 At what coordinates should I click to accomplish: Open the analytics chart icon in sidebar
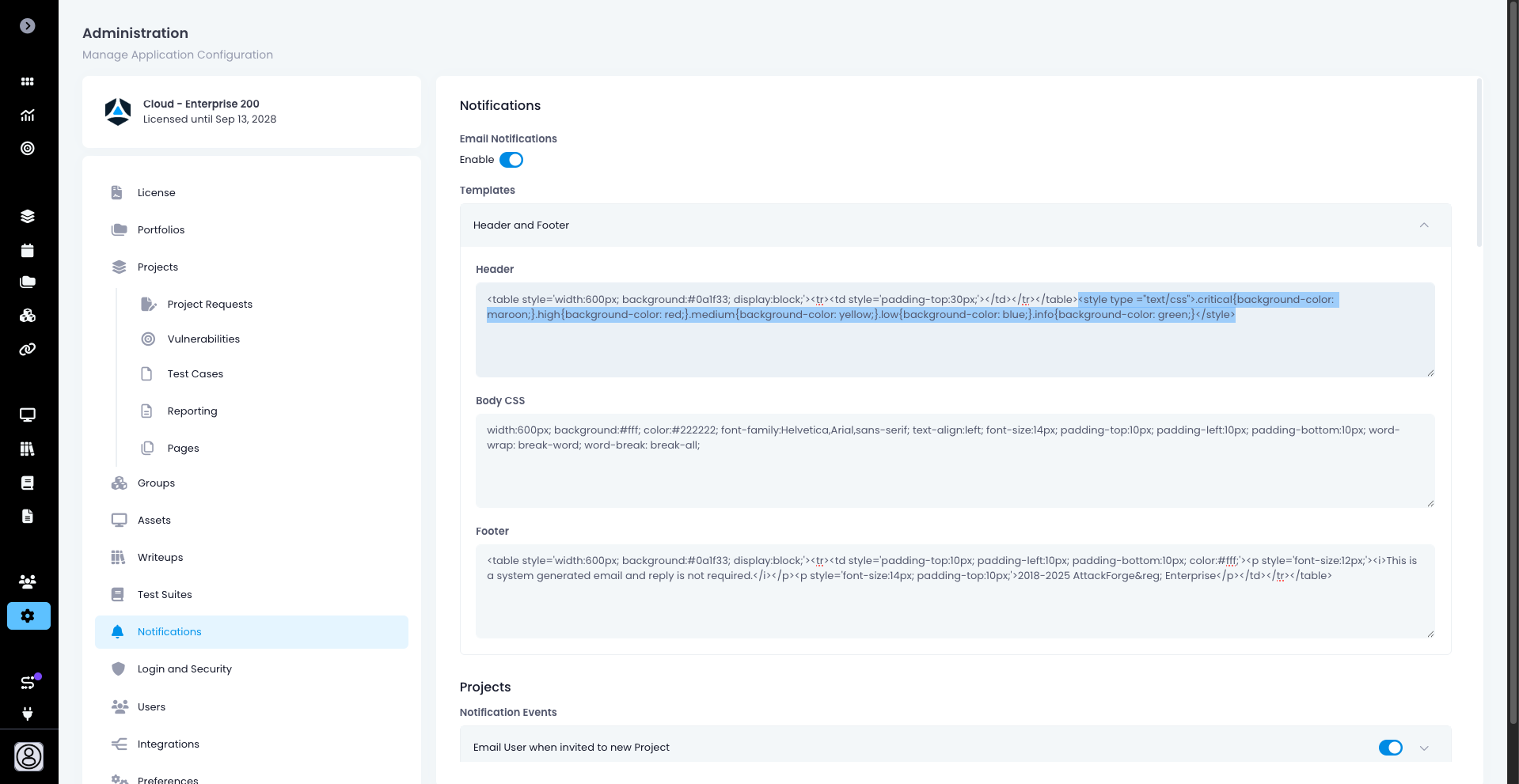click(x=28, y=116)
